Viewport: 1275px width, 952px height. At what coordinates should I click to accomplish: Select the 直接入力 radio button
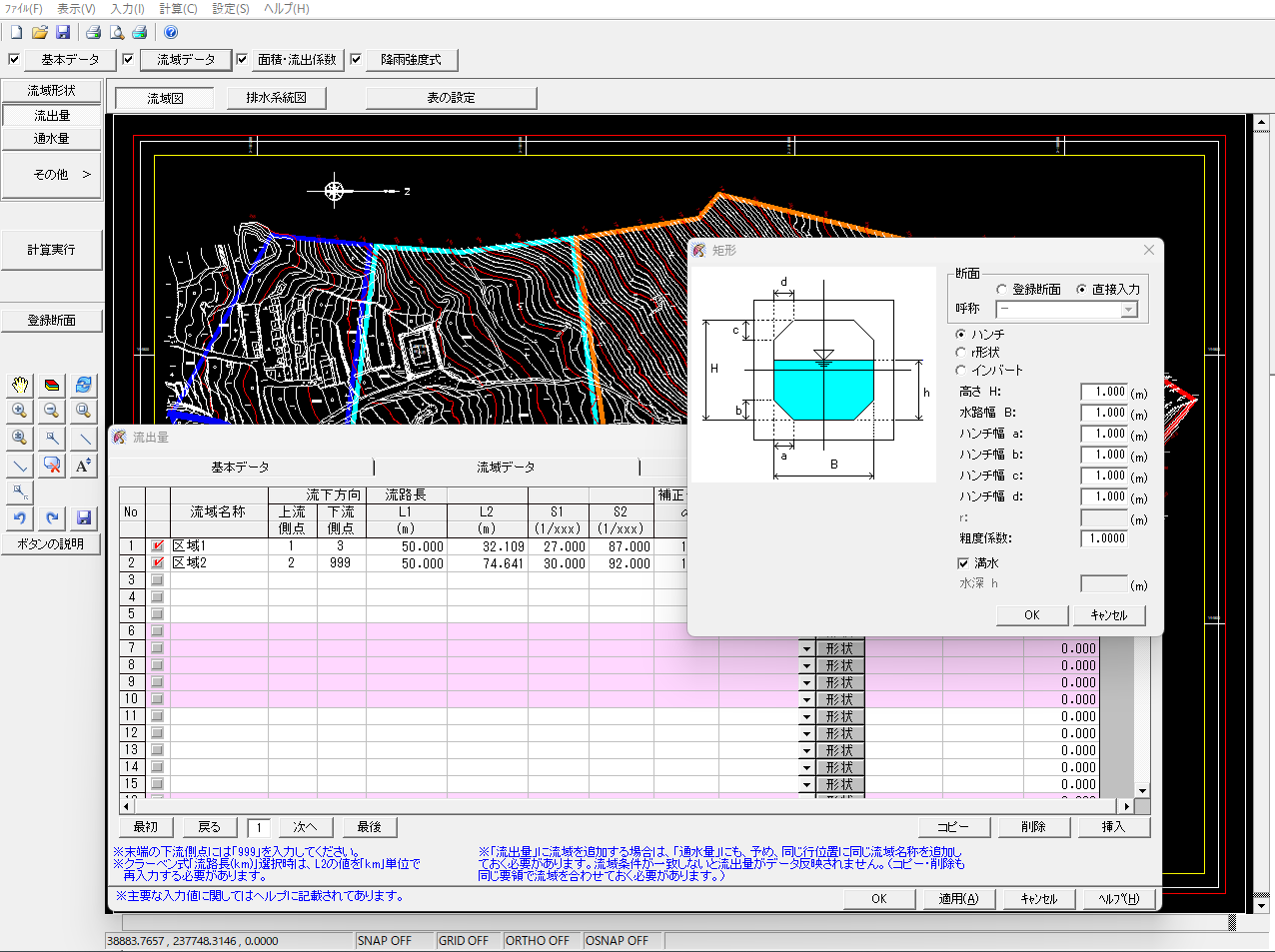[1082, 290]
